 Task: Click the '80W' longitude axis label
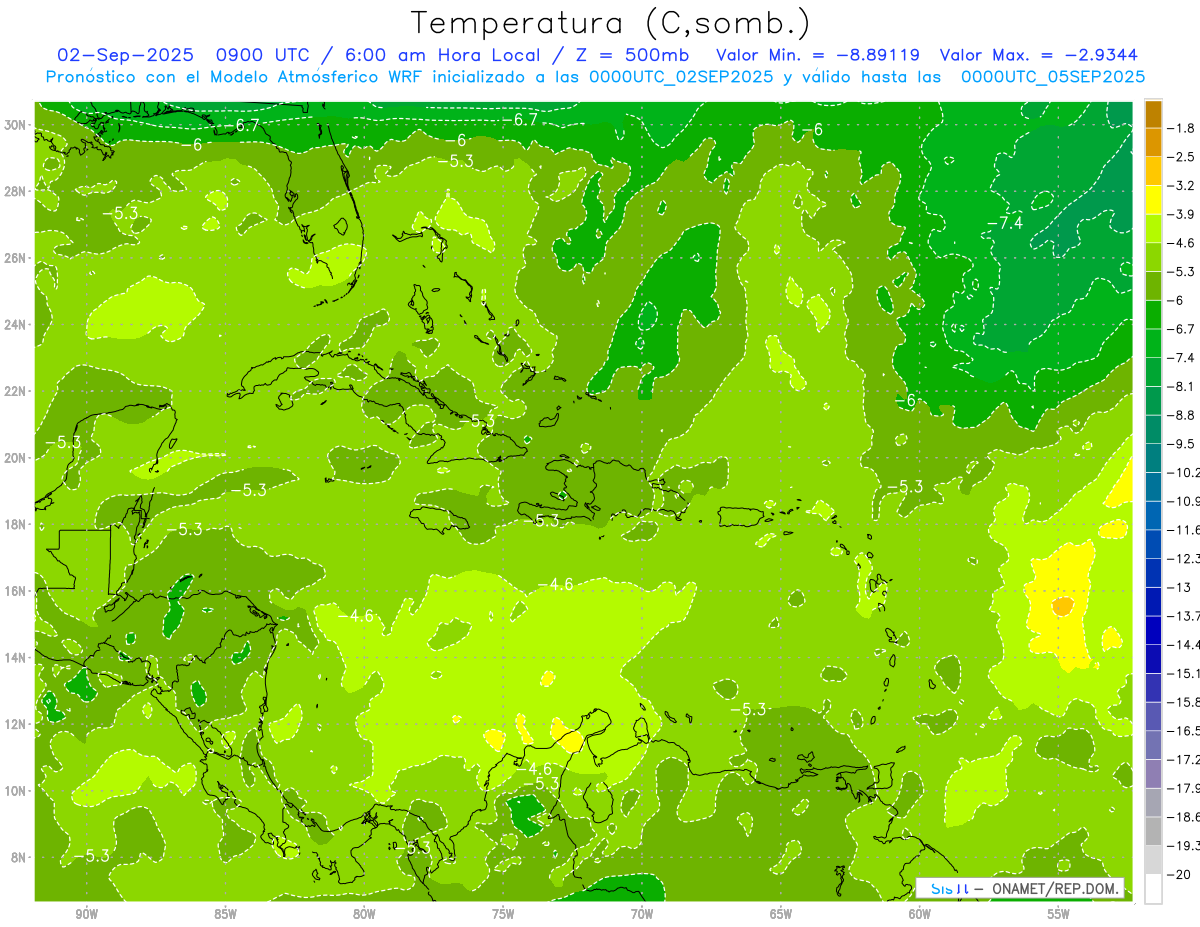(x=364, y=915)
